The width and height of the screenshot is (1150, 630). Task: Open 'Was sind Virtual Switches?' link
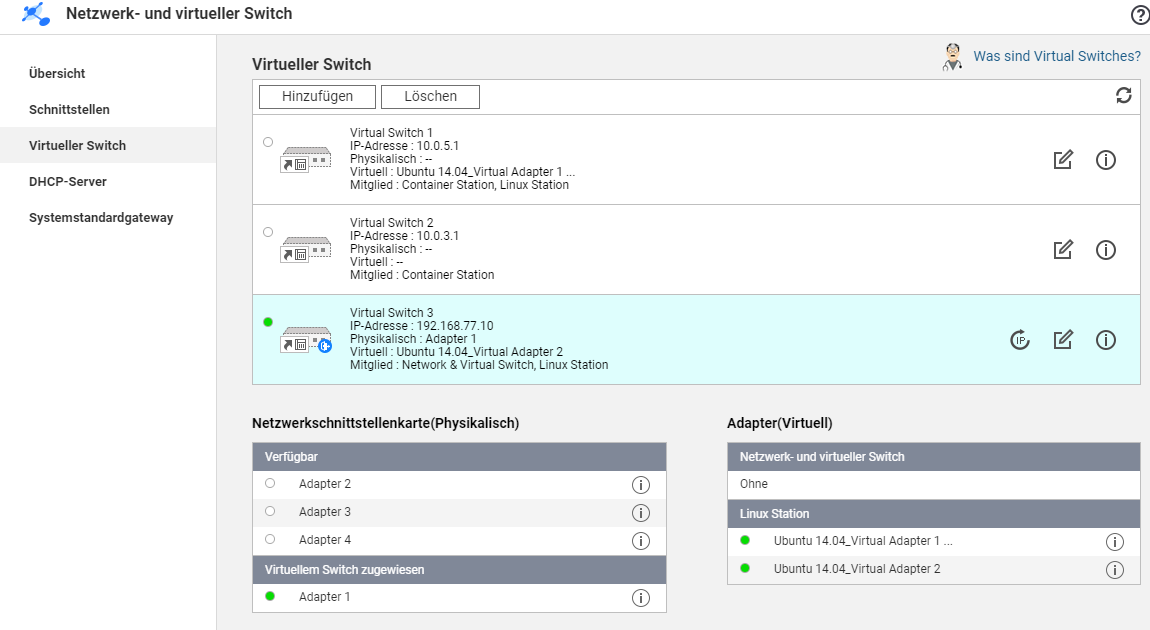1057,56
